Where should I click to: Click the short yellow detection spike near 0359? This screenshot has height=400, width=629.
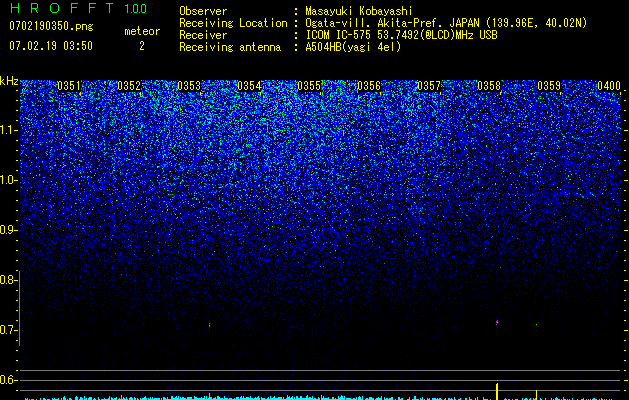[537, 394]
